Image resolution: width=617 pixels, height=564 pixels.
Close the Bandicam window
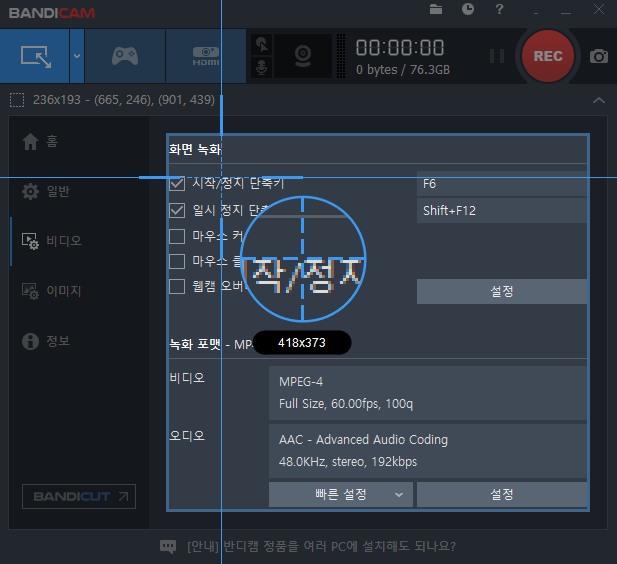pyautogui.click(x=599, y=9)
